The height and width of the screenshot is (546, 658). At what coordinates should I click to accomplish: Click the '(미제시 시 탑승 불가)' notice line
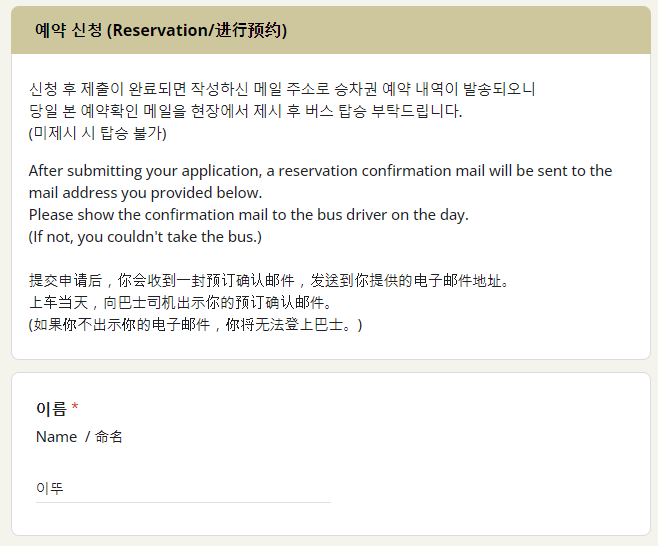coord(97,133)
